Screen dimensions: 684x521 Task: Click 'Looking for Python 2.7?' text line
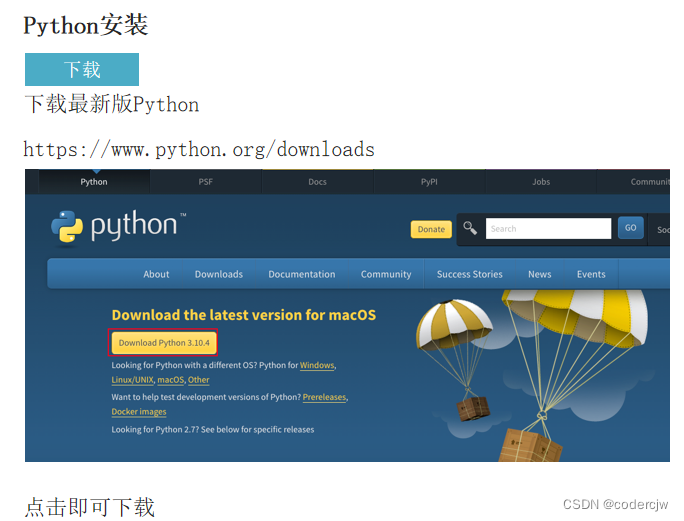click(x=212, y=429)
